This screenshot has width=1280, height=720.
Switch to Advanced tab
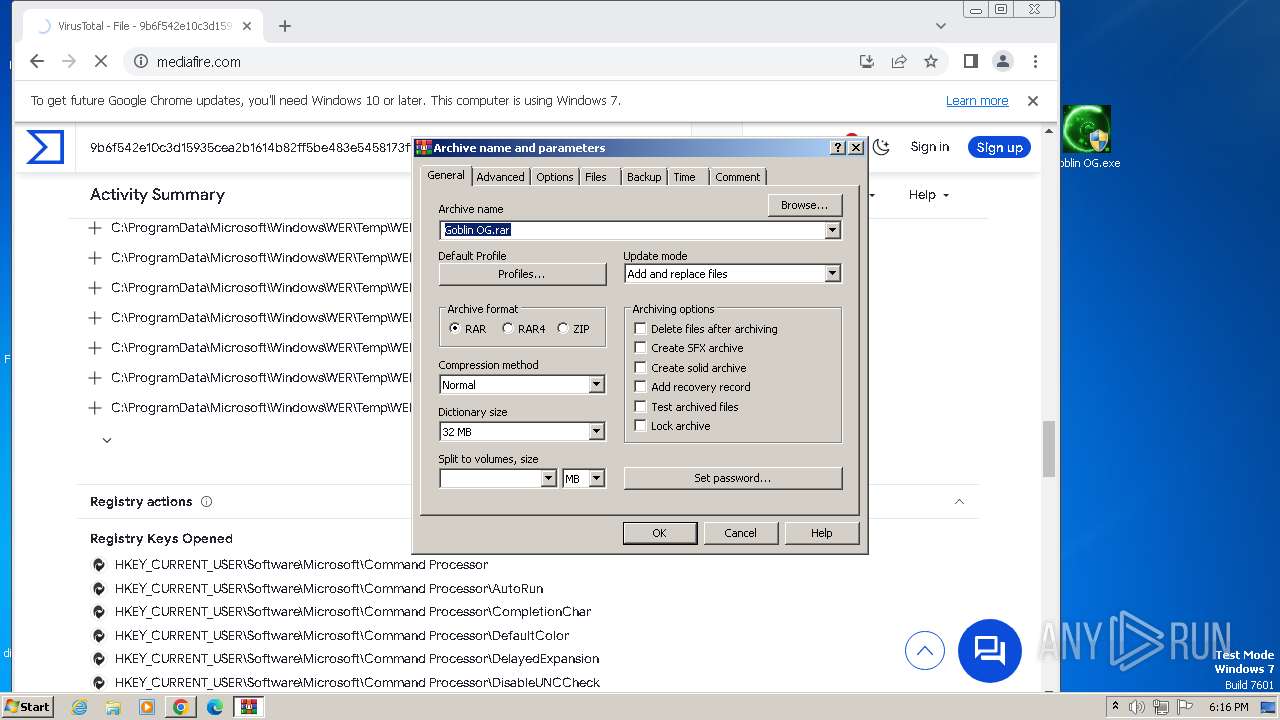point(500,177)
